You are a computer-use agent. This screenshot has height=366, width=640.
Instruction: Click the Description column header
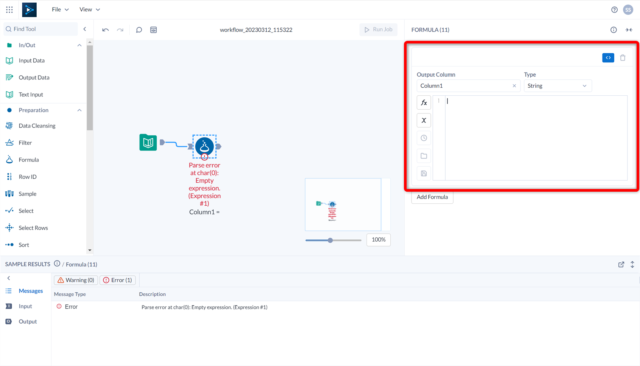[x=152, y=294]
